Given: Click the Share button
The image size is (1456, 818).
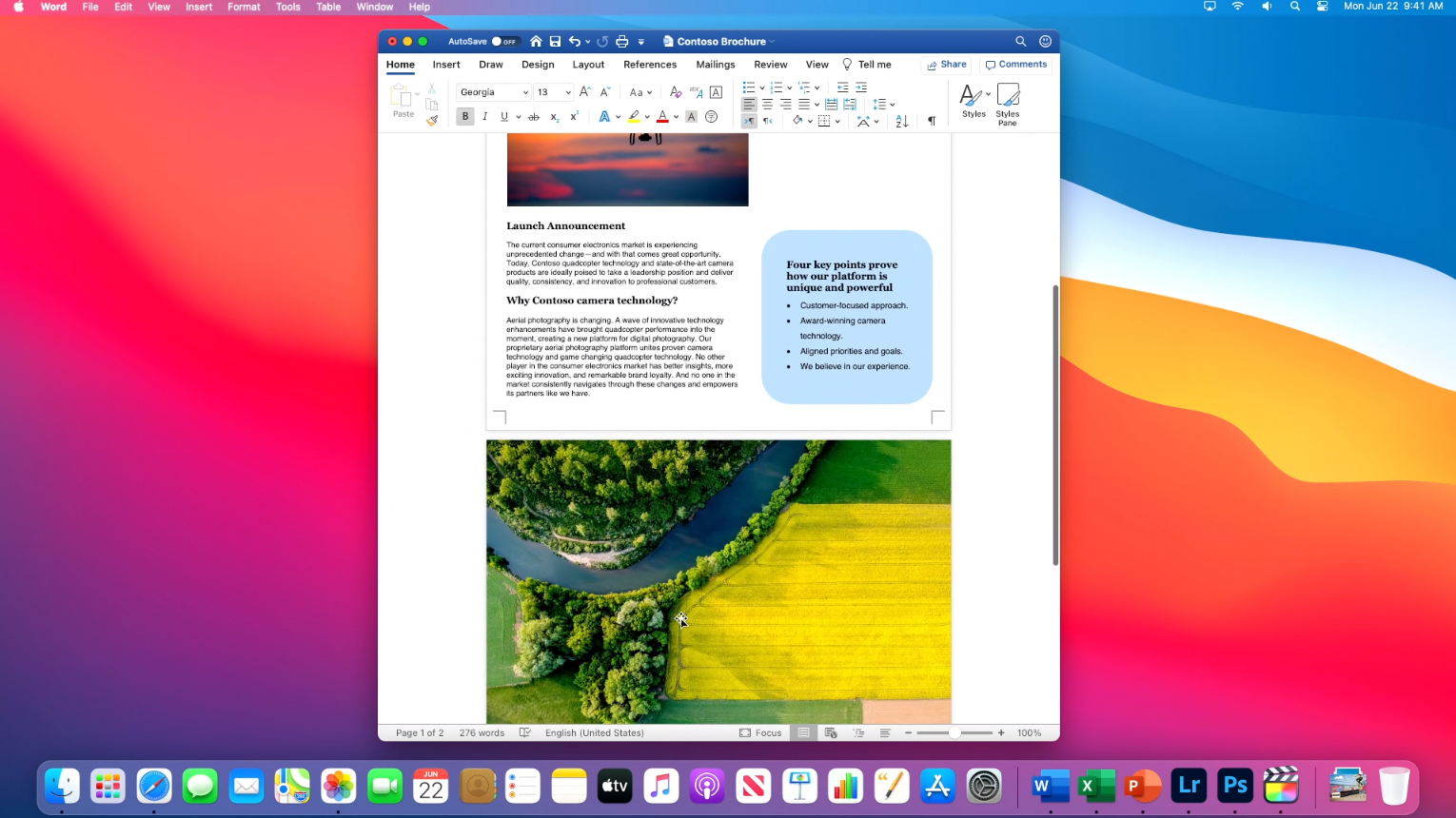Looking at the screenshot, I should point(947,65).
